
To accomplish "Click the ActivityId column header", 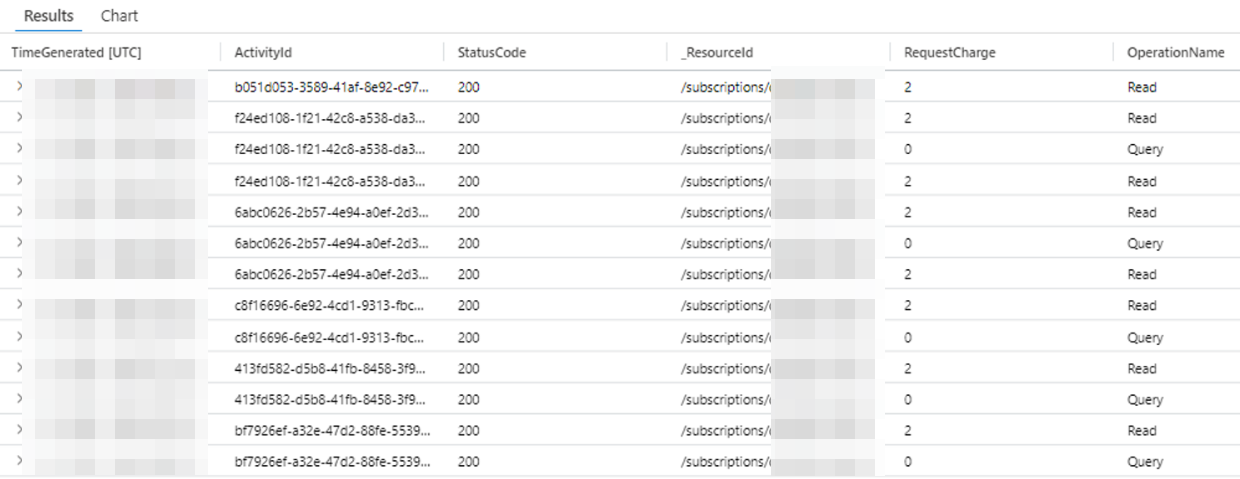I will pyautogui.click(x=263, y=53).
